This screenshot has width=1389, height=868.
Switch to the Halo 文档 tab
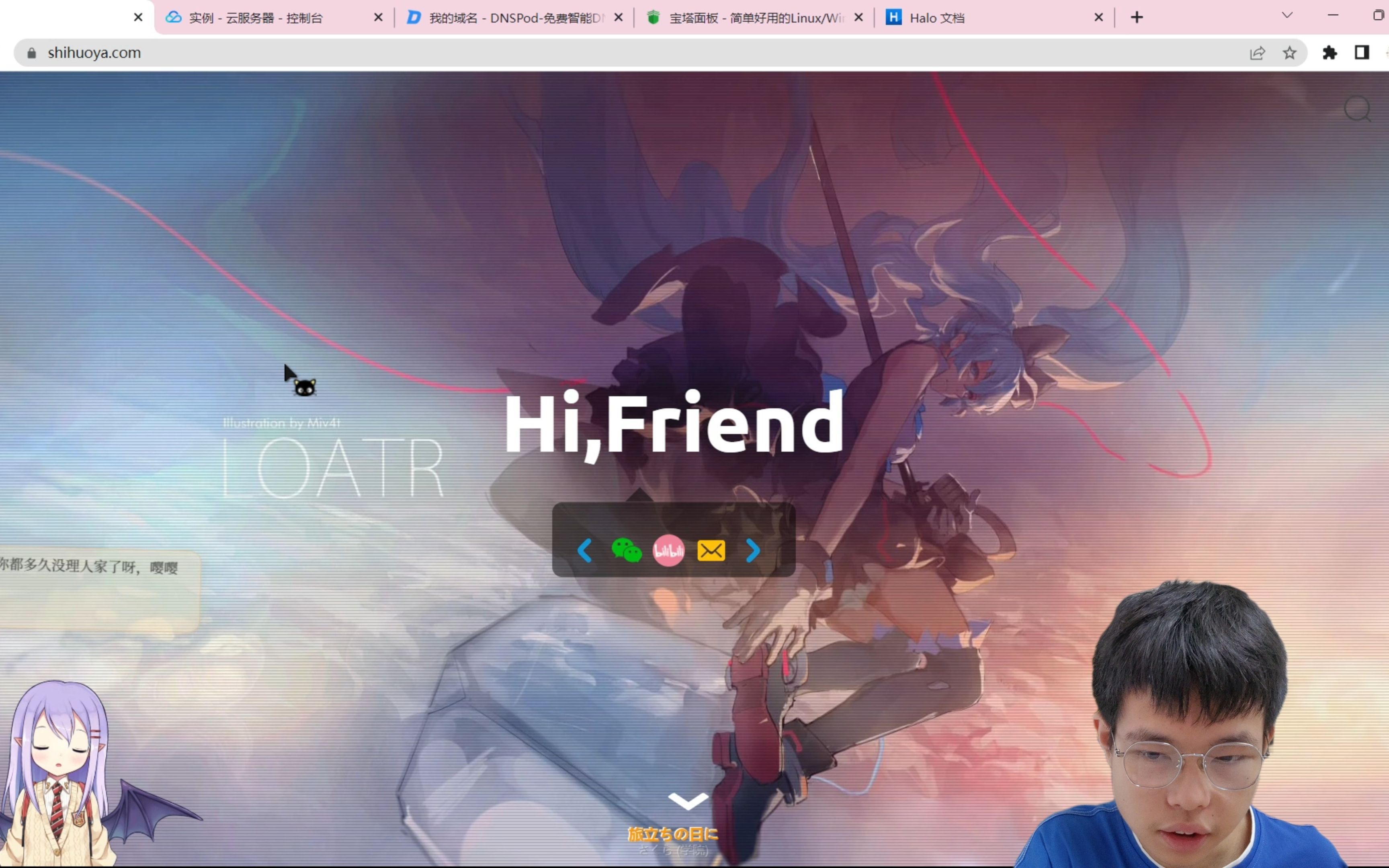pyautogui.click(x=995, y=18)
